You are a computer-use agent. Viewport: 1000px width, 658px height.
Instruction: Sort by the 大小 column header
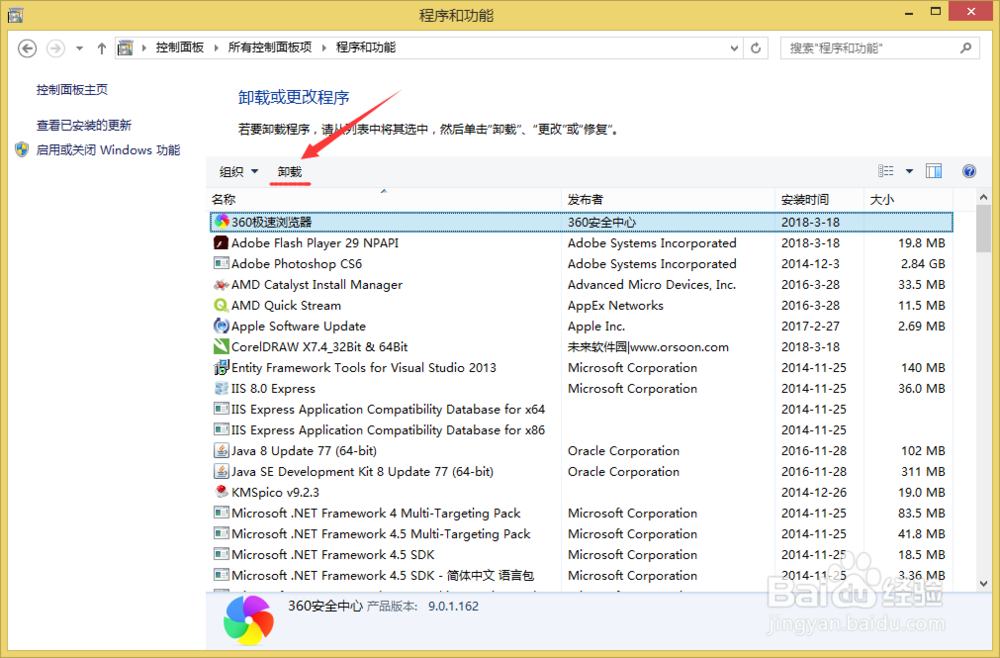pos(908,200)
